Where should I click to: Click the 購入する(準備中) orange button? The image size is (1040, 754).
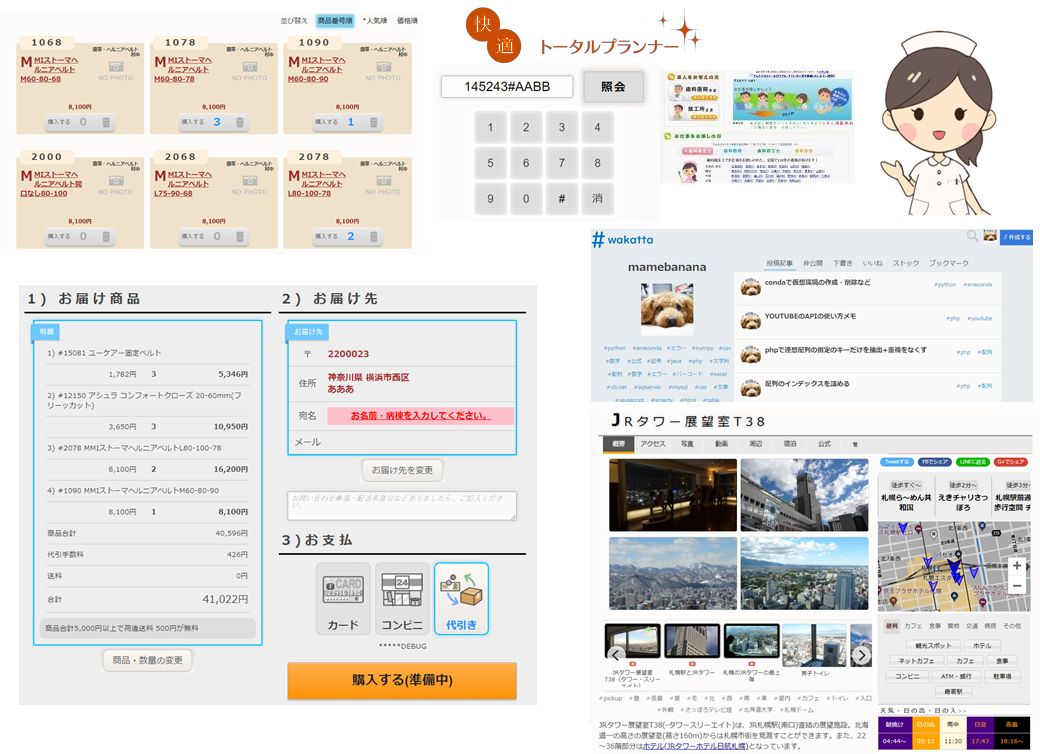[402, 680]
